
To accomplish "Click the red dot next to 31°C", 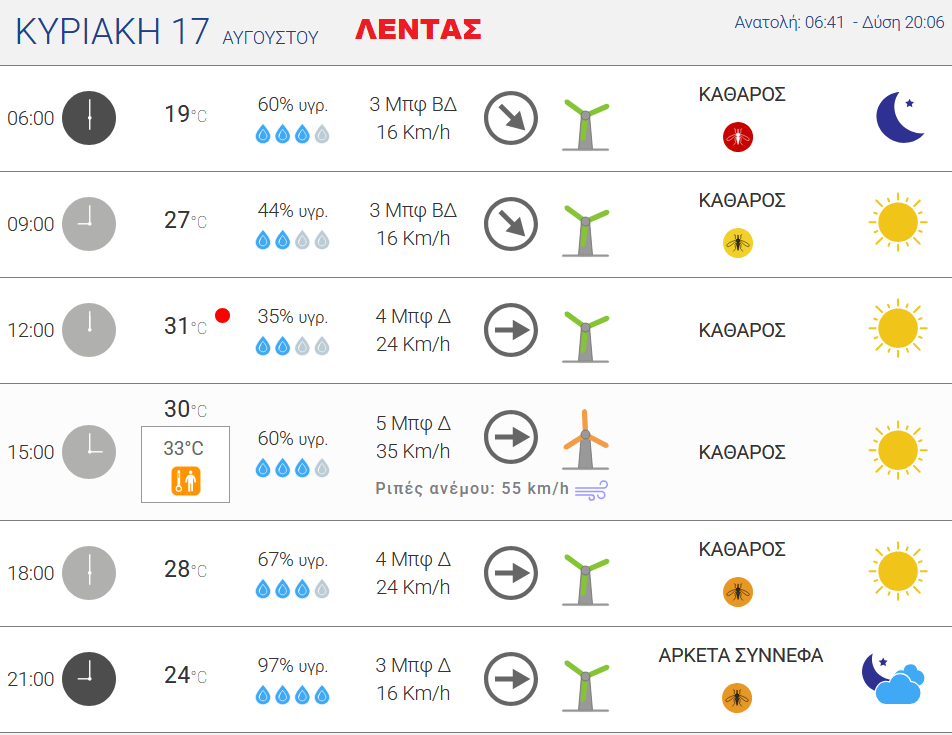I will click(x=222, y=316).
